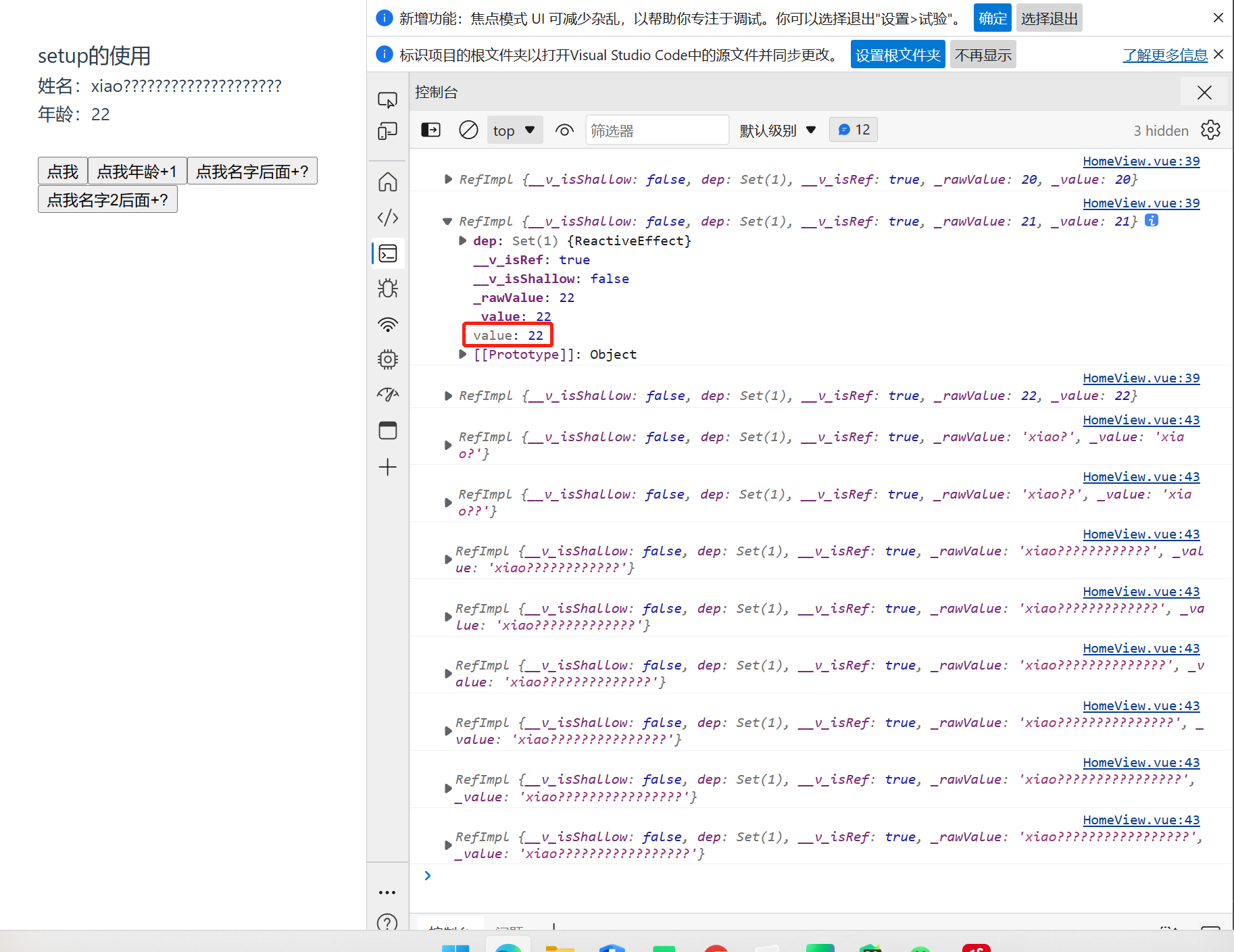Screen dimensions: 1234x952
Task: Create a live expression eye icon
Action: point(564,130)
